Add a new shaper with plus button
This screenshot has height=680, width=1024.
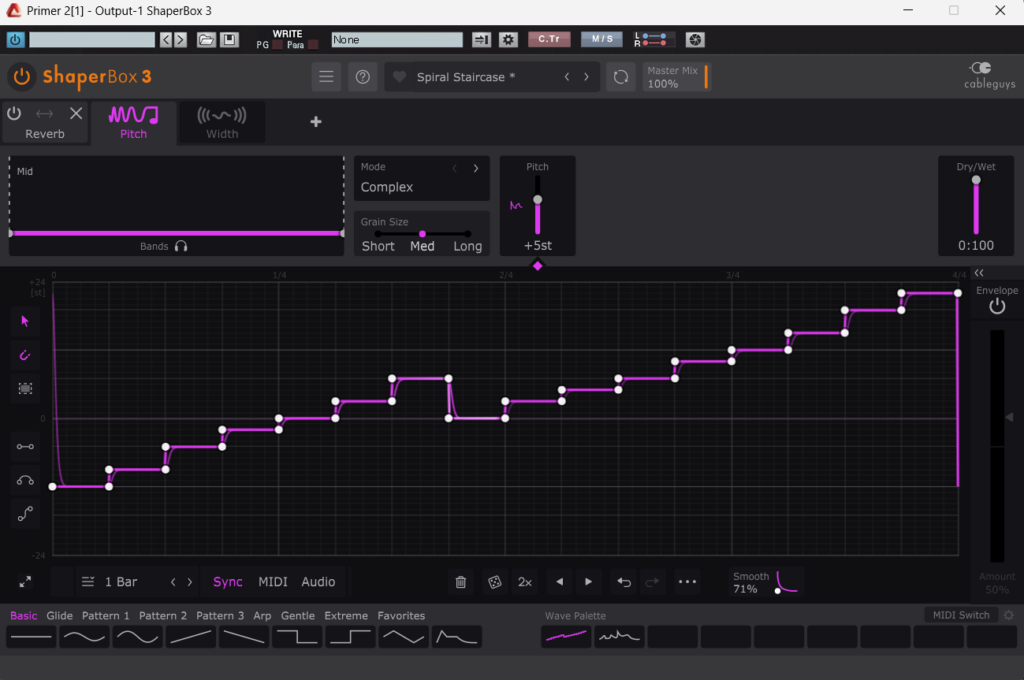click(x=316, y=122)
